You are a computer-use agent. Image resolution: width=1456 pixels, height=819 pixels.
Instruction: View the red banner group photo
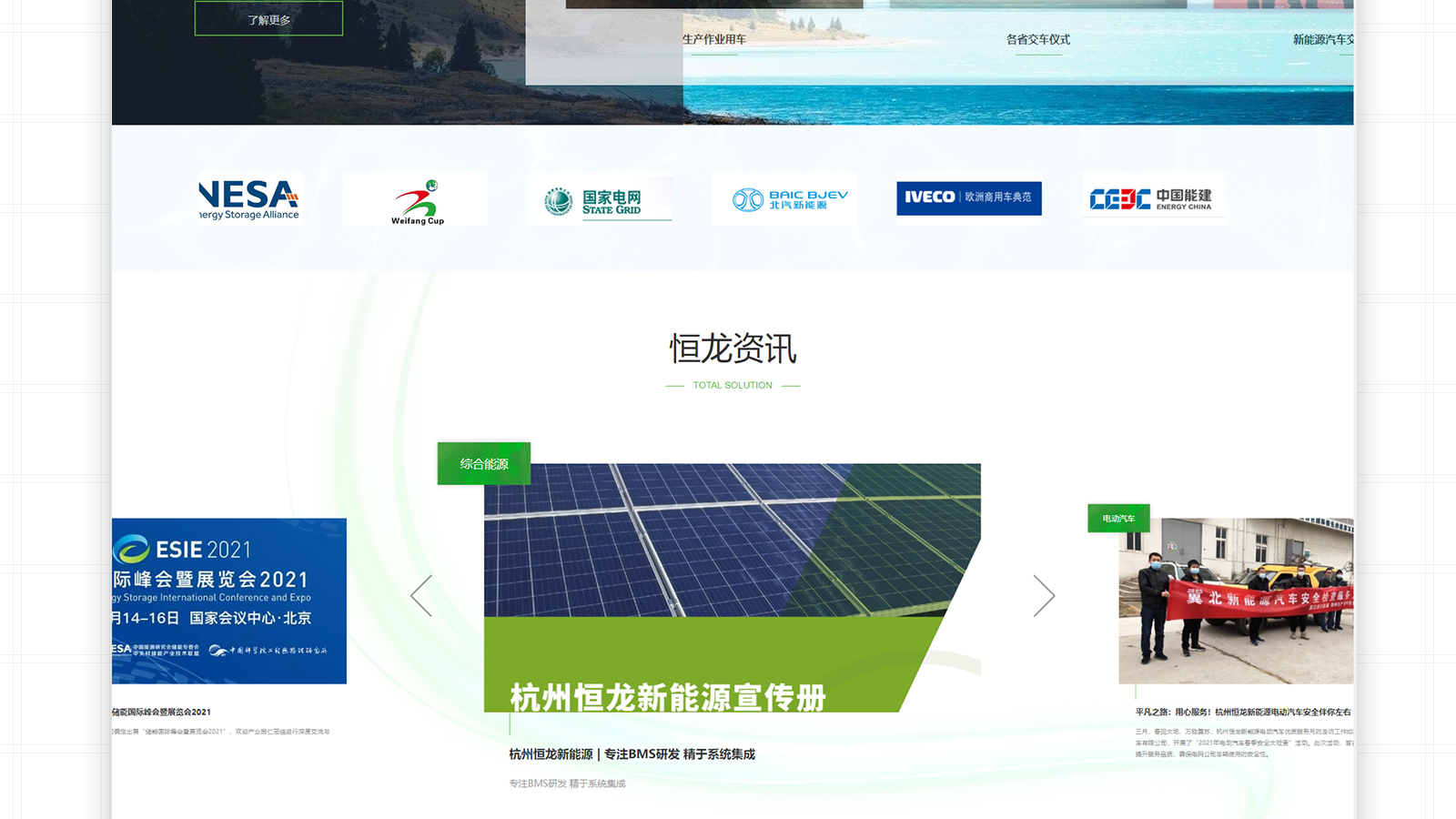(x=1235, y=601)
